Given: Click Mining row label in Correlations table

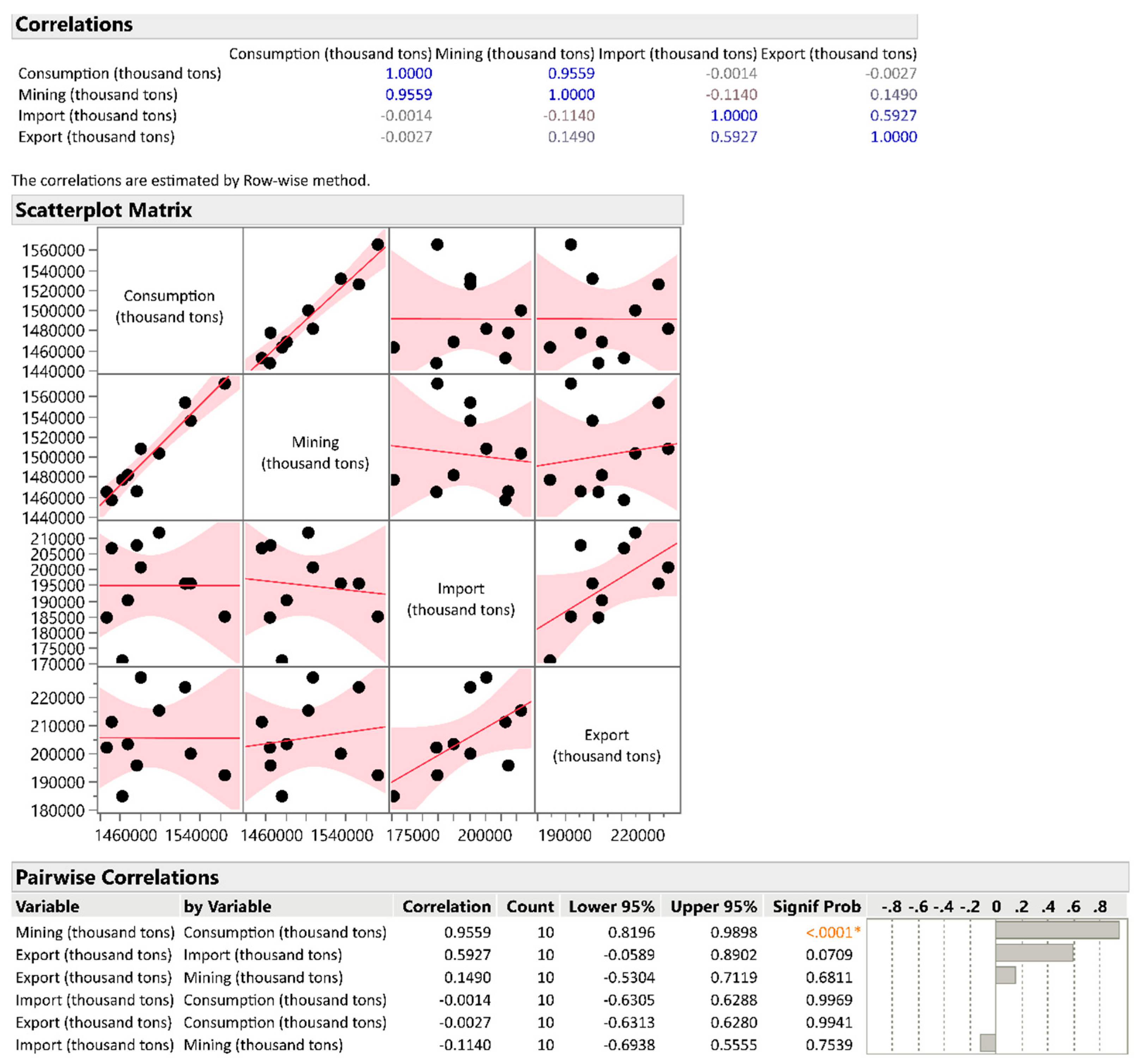Looking at the screenshot, I should coord(98,94).
